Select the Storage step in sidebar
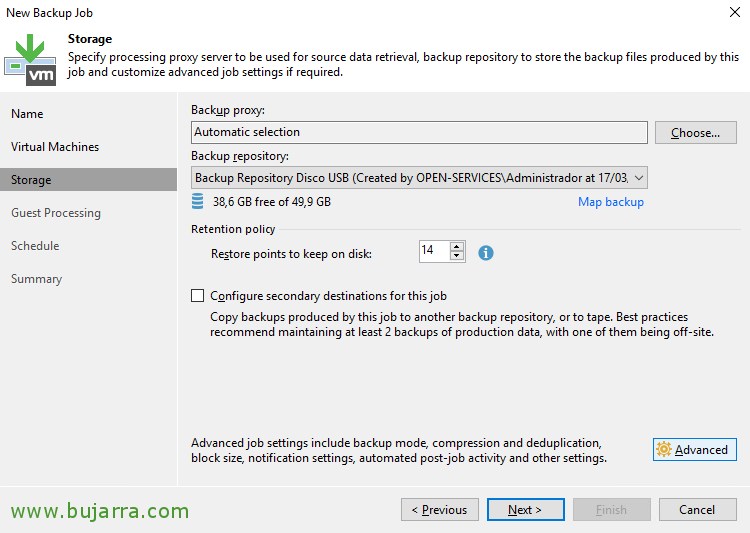This screenshot has height=533, width=750. 88,180
